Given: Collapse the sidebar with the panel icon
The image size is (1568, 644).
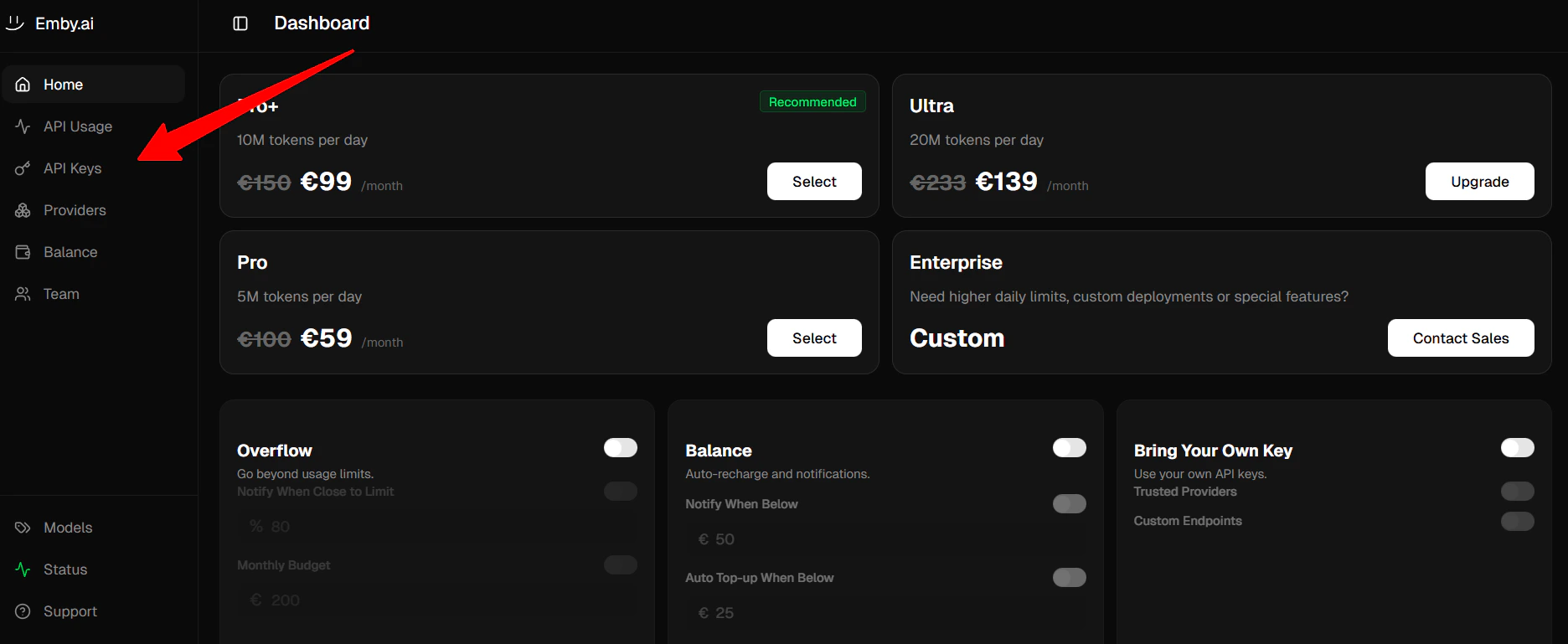Looking at the screenshot, I should coord(240,23).
